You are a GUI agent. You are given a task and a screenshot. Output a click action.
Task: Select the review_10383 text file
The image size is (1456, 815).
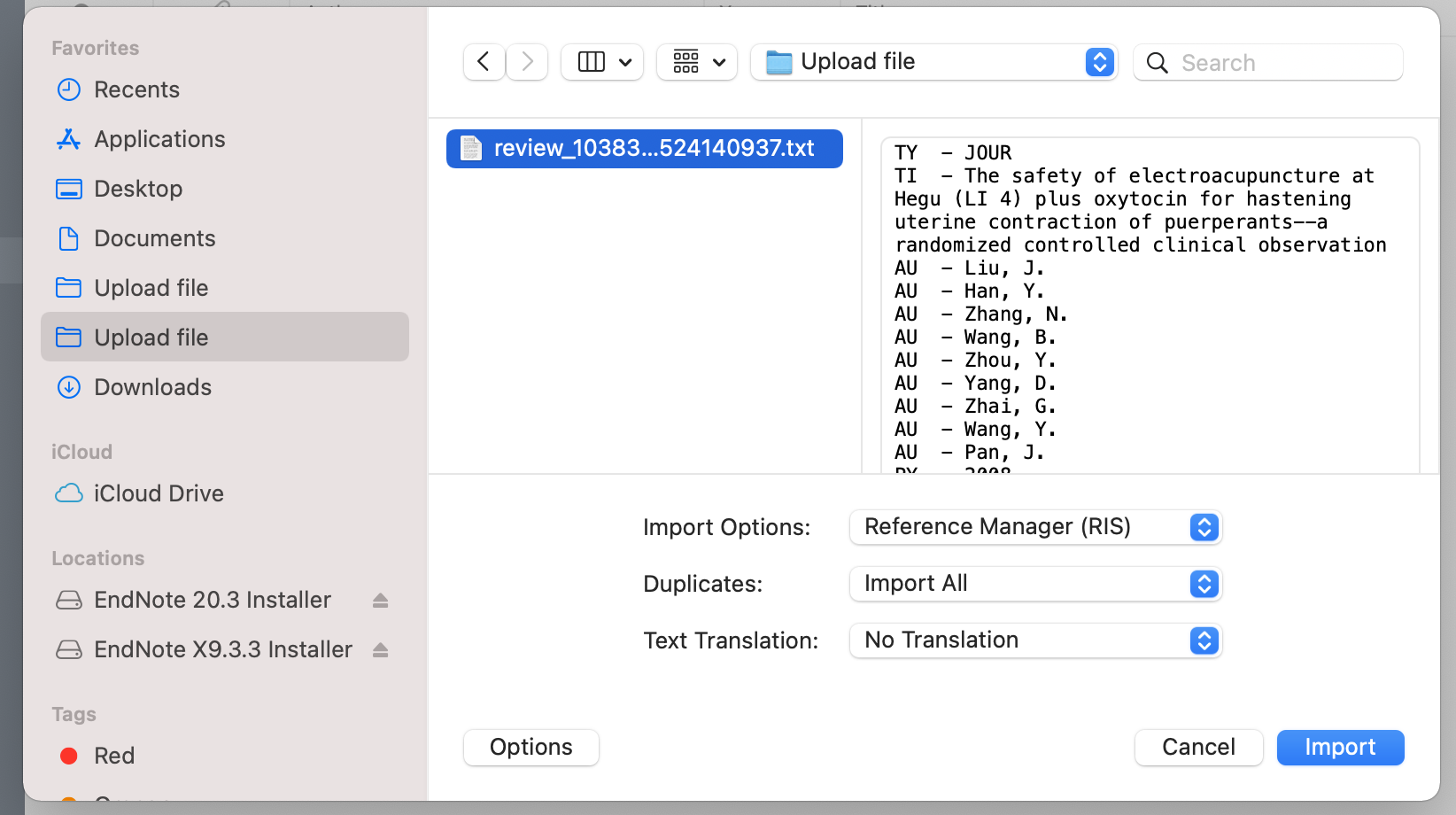[644, 149]
